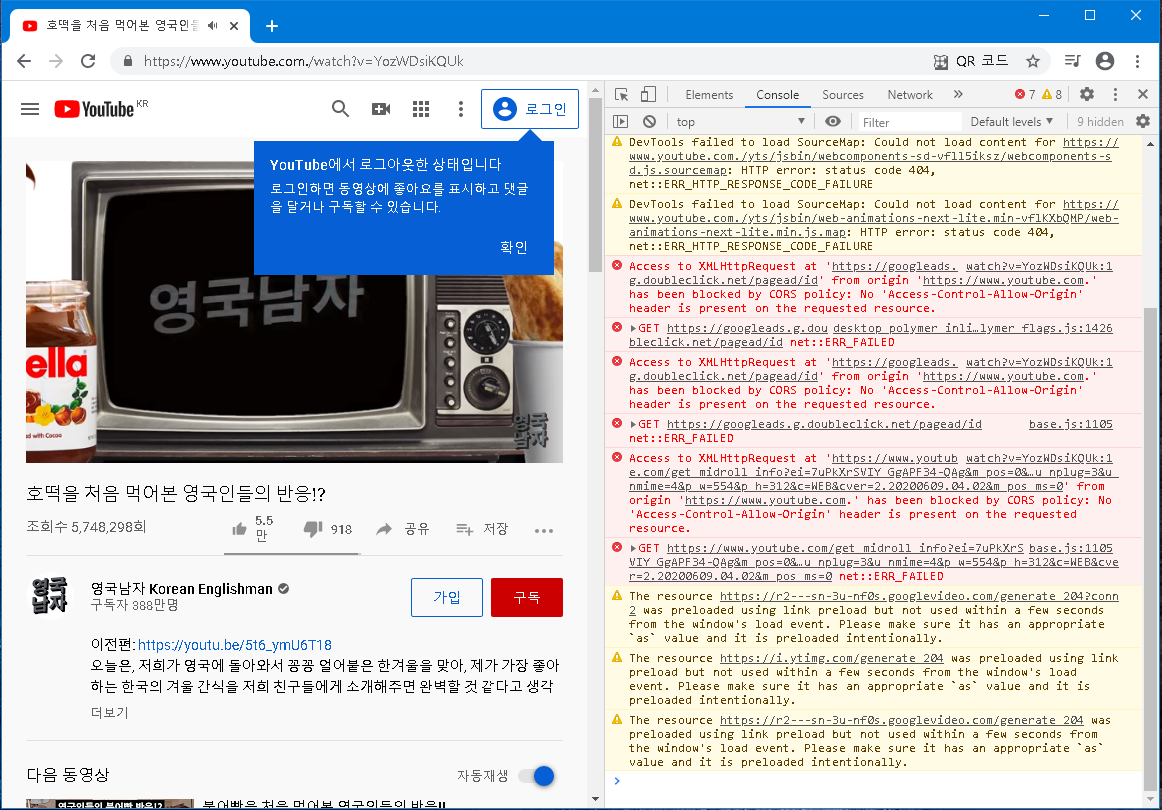Like the video with the thumbs up
Image resolution: width=1162 pixels, height=810 pixels.
coord(240,528)
